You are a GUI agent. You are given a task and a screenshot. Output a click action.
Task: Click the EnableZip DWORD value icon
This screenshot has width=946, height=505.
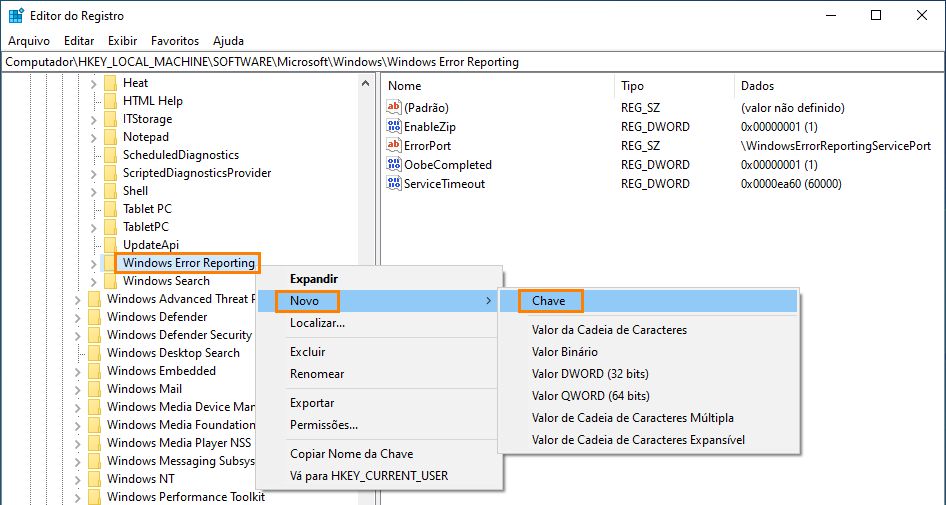(x=393, y=127)
